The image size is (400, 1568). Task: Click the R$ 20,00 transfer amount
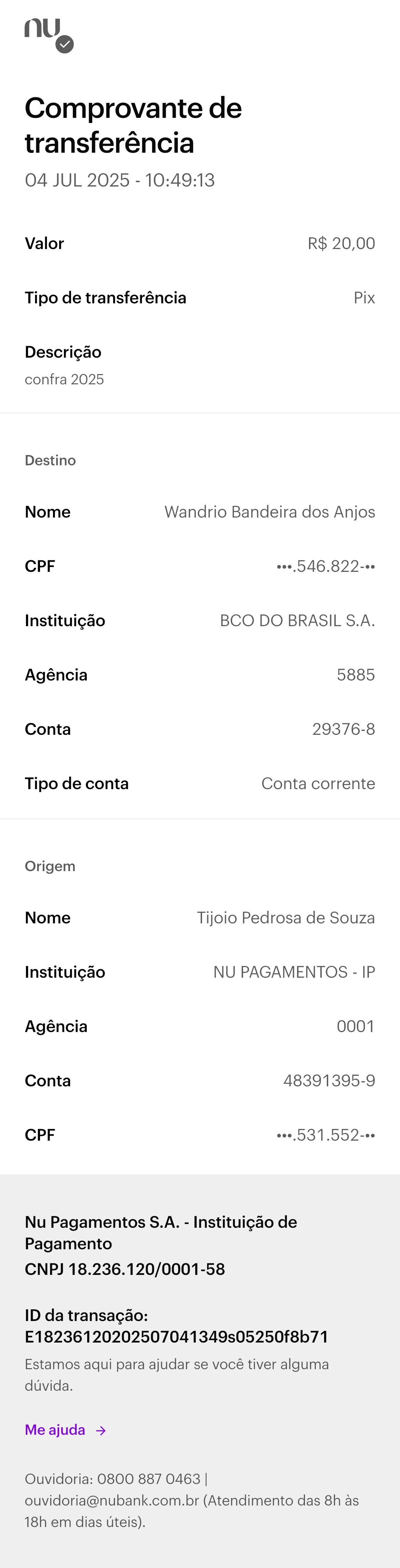click(x=342, y=243)
